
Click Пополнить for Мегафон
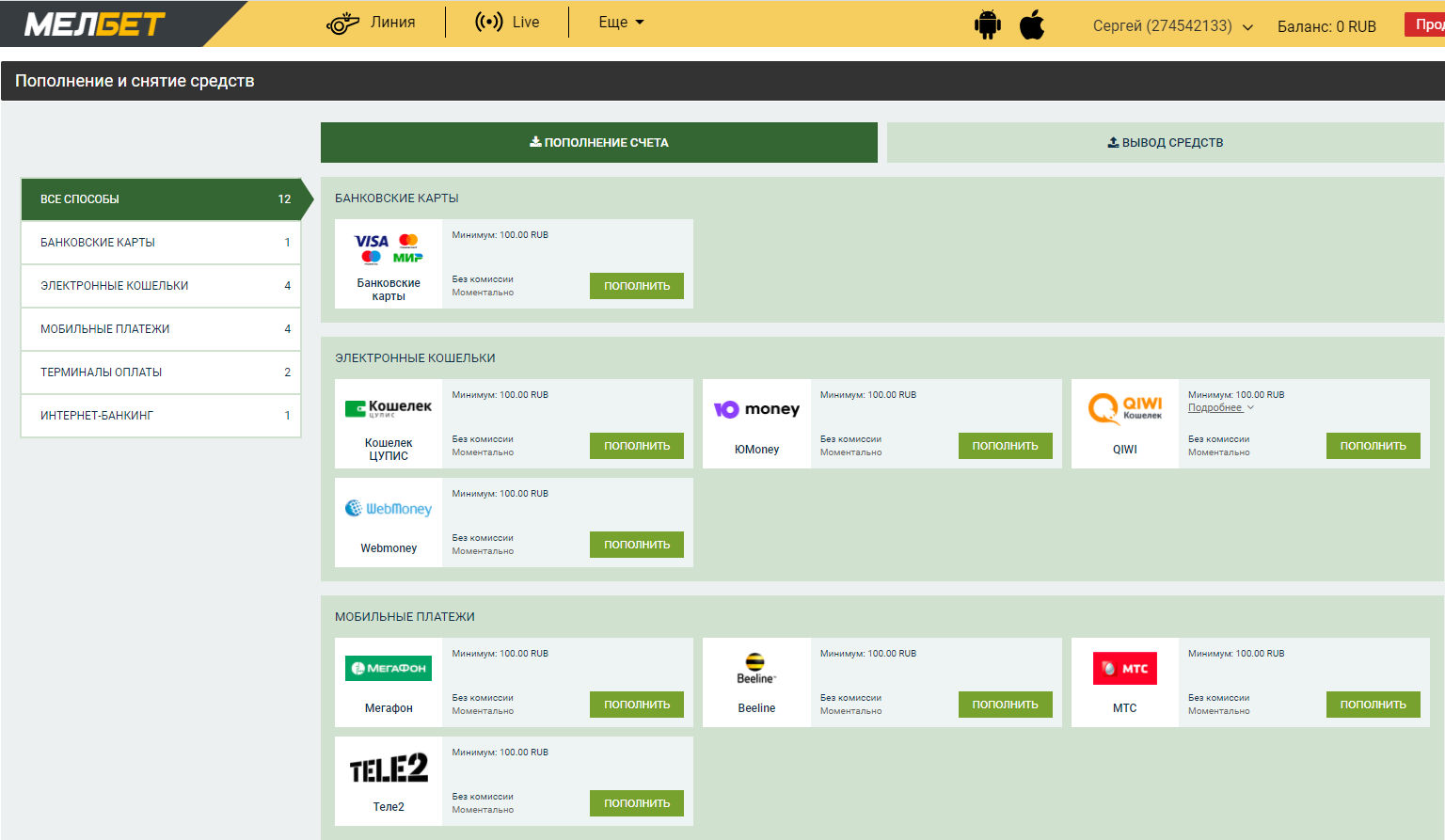637,705
